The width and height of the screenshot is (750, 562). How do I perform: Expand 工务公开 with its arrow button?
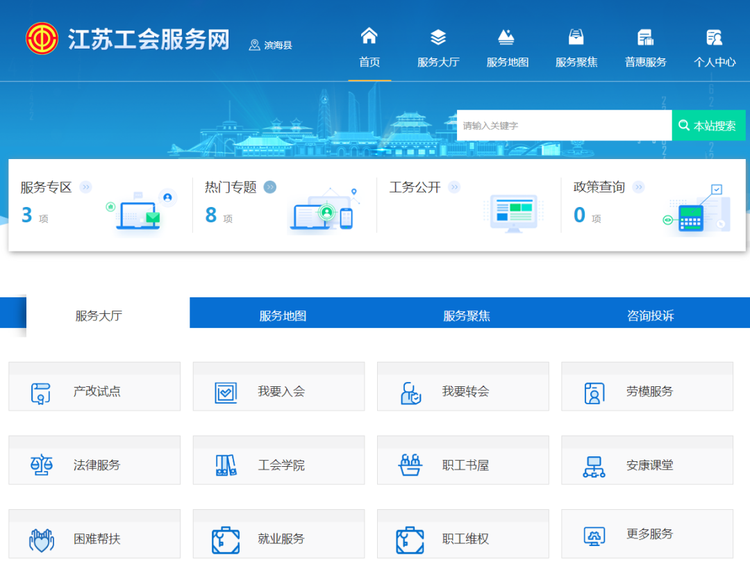pos(454,187)
